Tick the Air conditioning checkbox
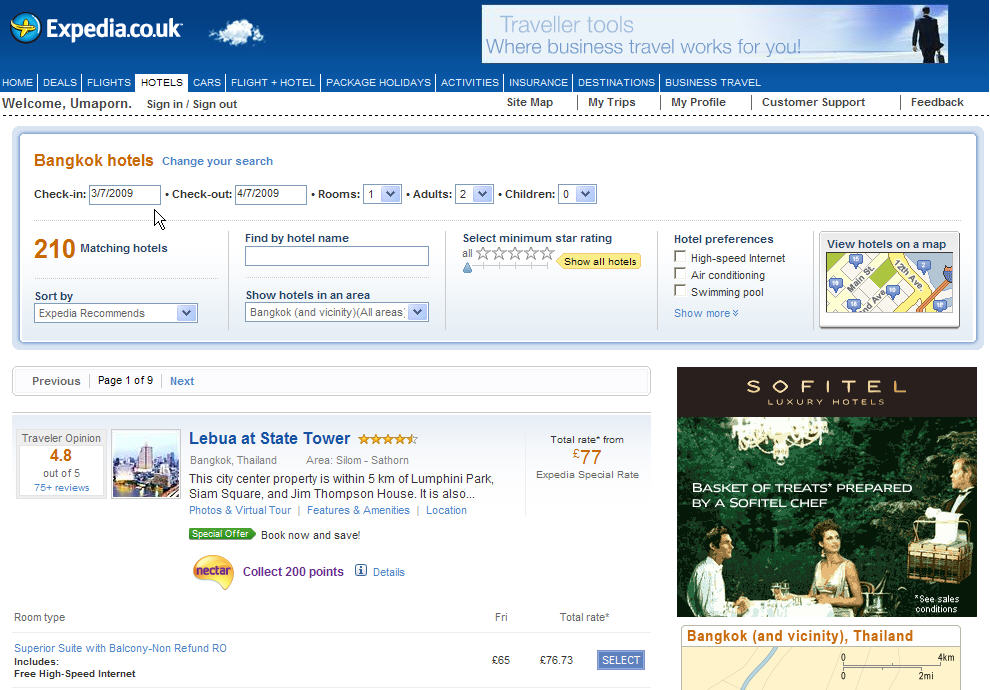990x690 pixels. [680, 273]
